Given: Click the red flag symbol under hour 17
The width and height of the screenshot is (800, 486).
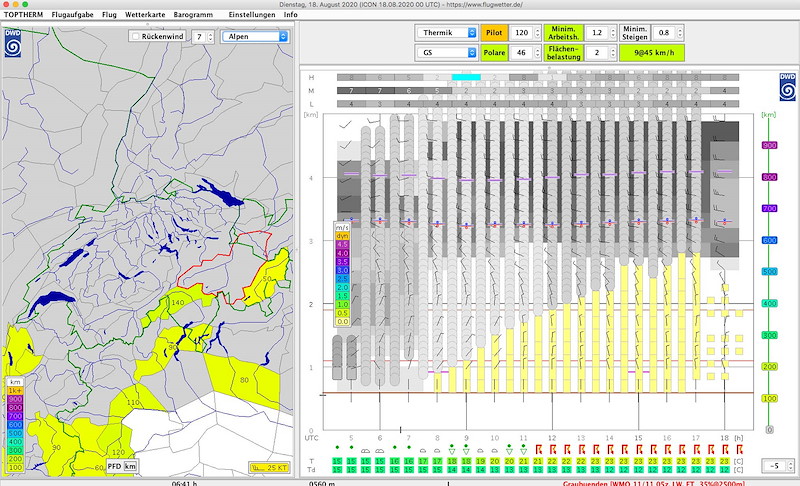Looking at the screenshot, I should point(696,449).
